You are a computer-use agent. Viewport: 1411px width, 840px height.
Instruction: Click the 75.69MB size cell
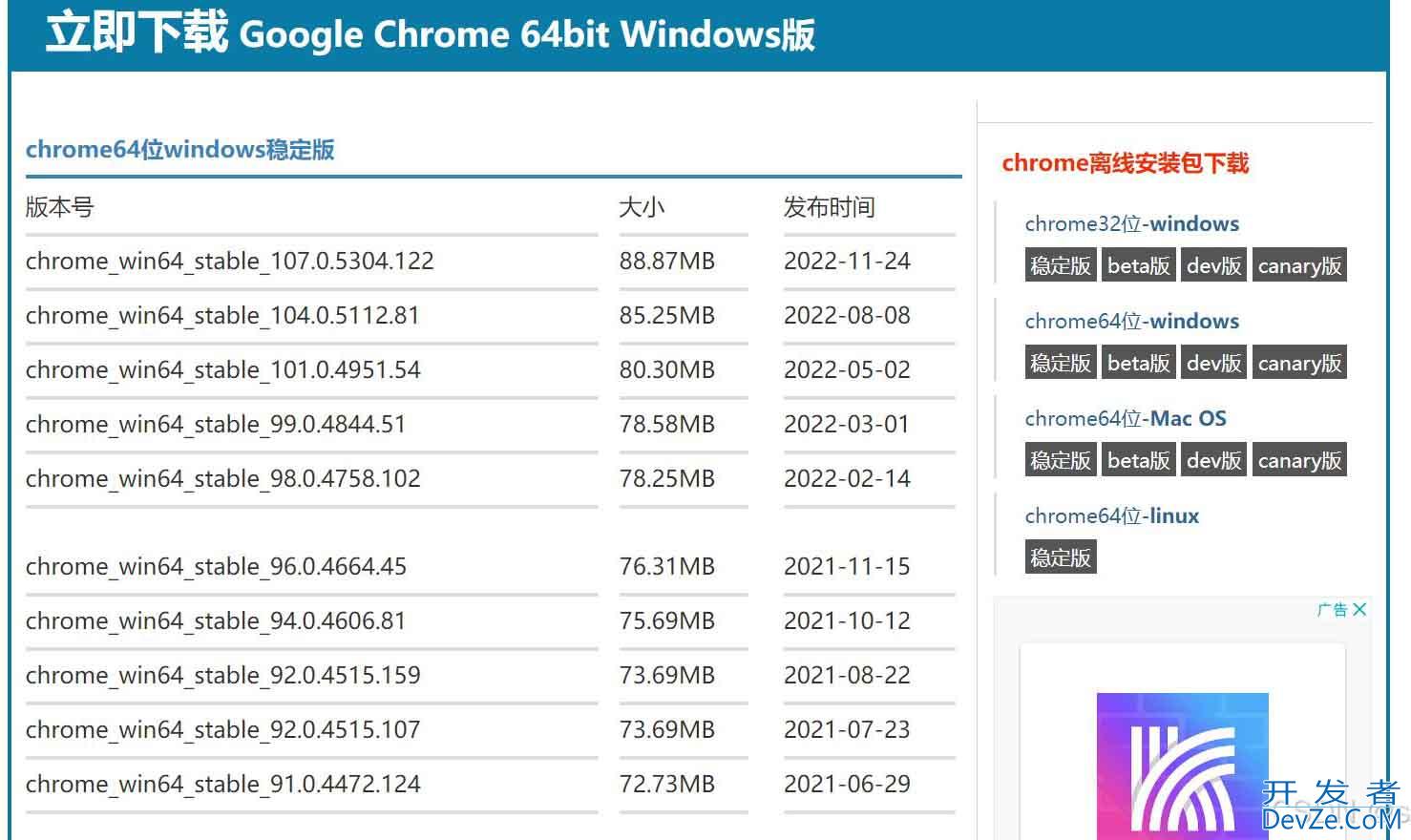tap(667, 620)
